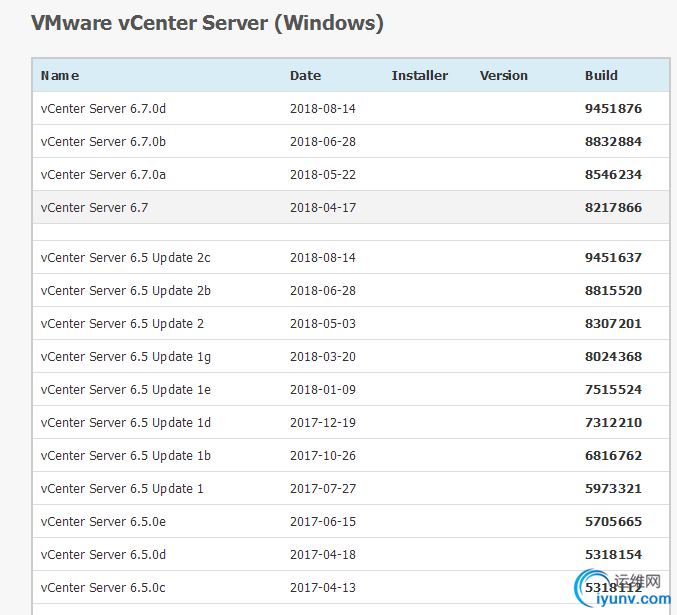Image resolution: width=677 pixels, height=615 pixels.
Task: Click build number 5705665
Action: coord(614,522)
